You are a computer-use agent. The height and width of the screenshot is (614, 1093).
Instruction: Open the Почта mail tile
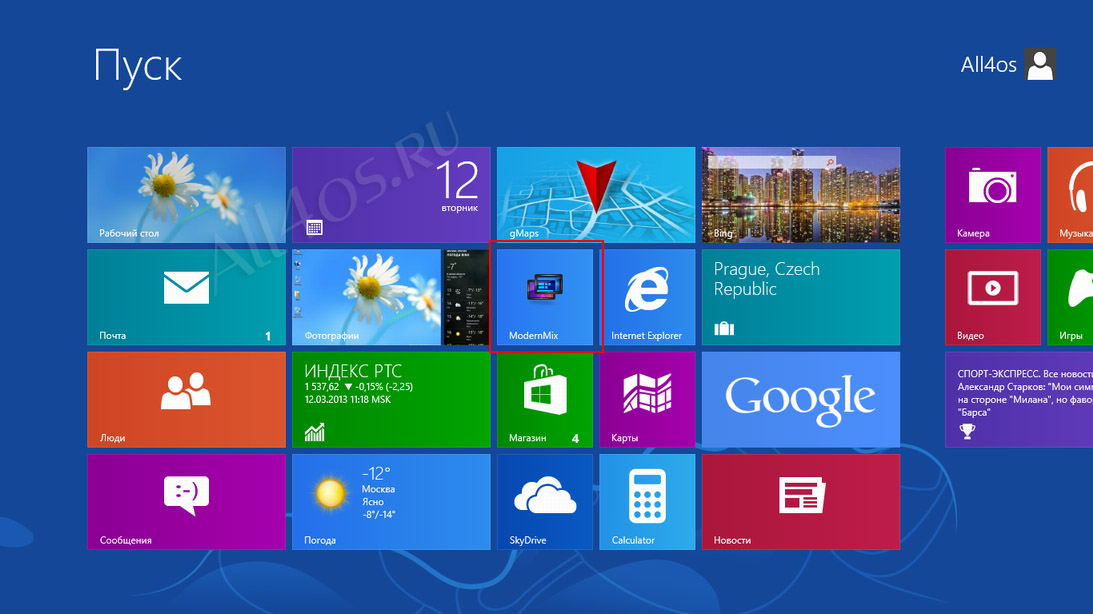(186, 297)
